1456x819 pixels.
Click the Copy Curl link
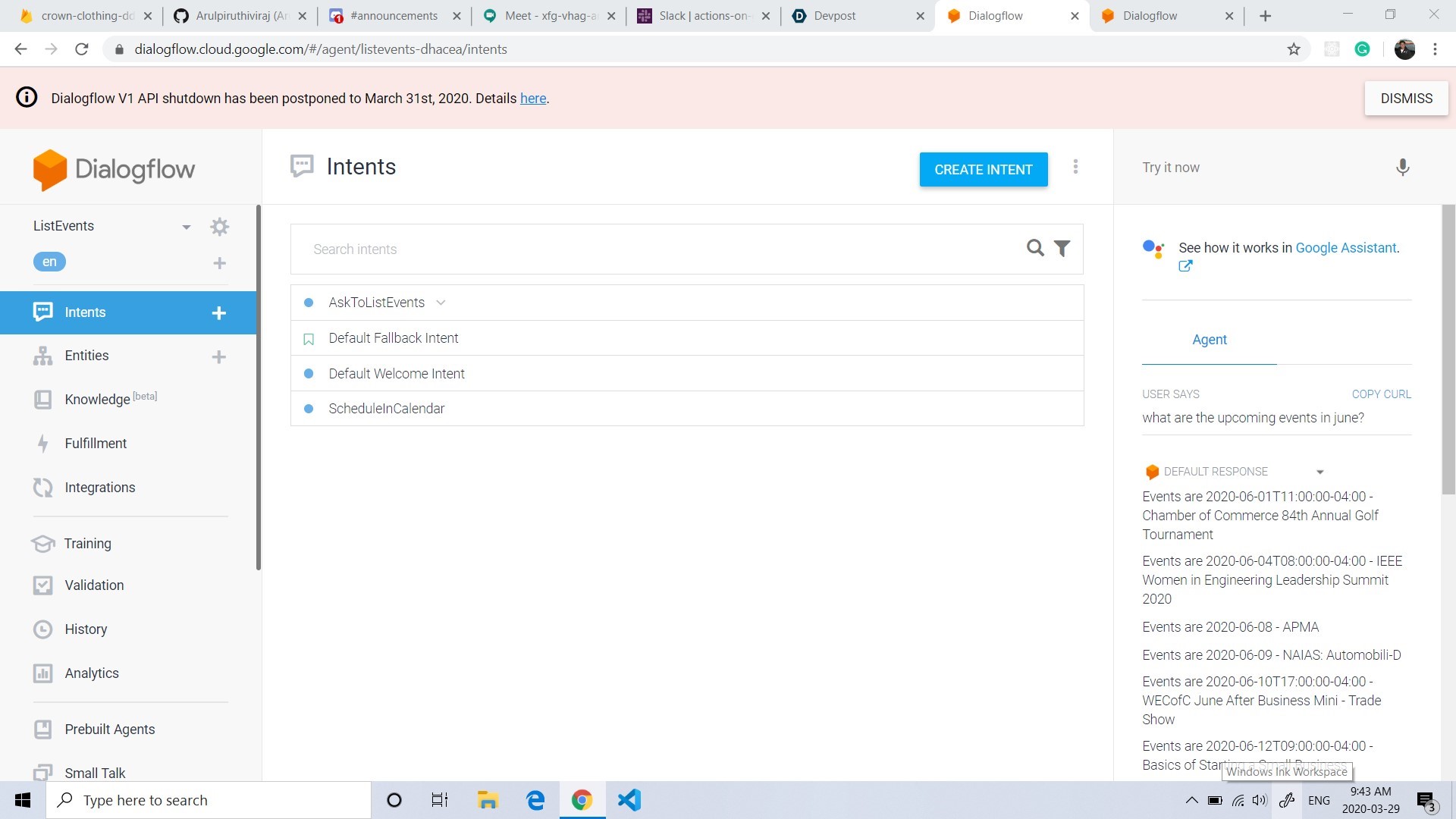coord(1381,394)
